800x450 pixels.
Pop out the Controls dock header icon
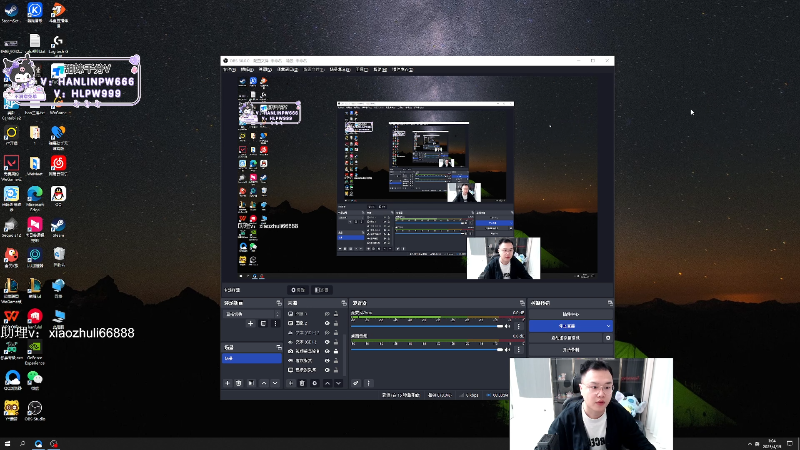tap(610, 303)
